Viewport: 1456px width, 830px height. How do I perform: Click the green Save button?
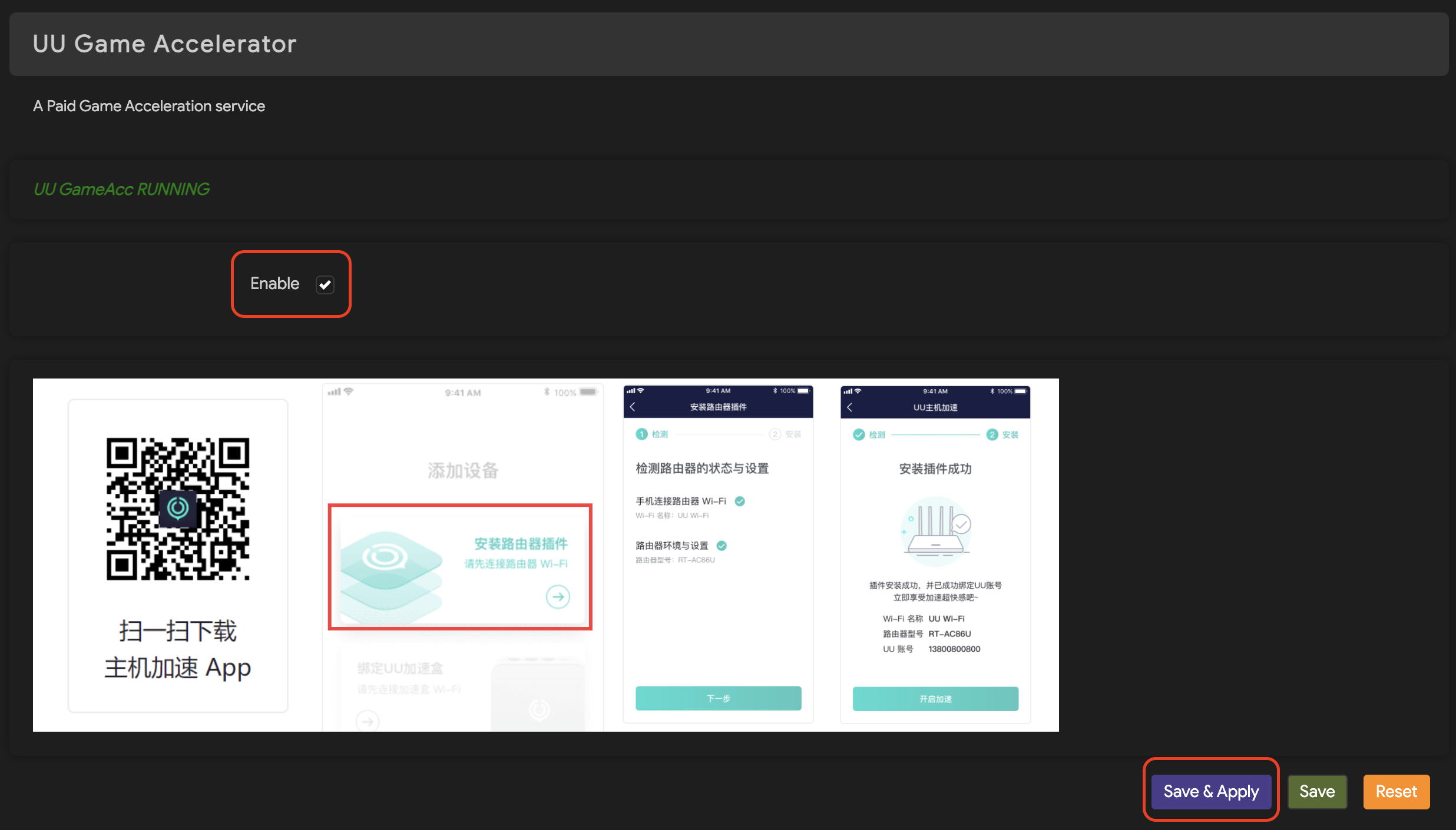1317,791
